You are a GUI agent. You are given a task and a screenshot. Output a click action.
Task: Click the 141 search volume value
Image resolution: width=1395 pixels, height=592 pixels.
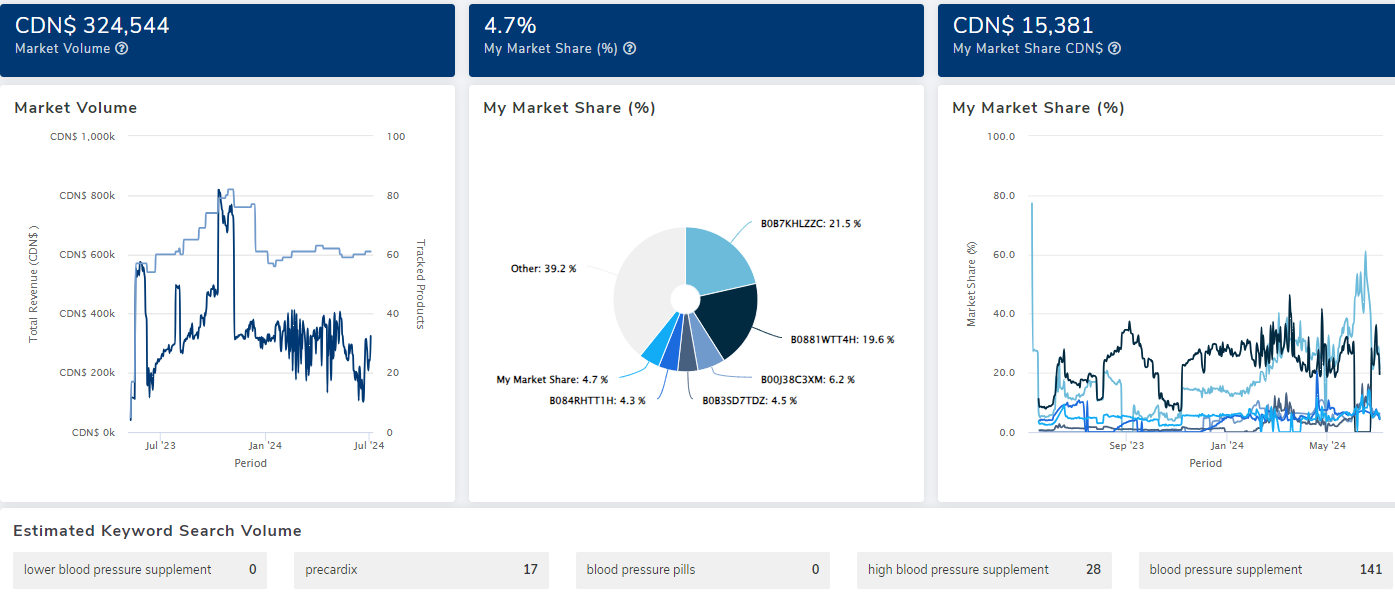point(1371,570)
